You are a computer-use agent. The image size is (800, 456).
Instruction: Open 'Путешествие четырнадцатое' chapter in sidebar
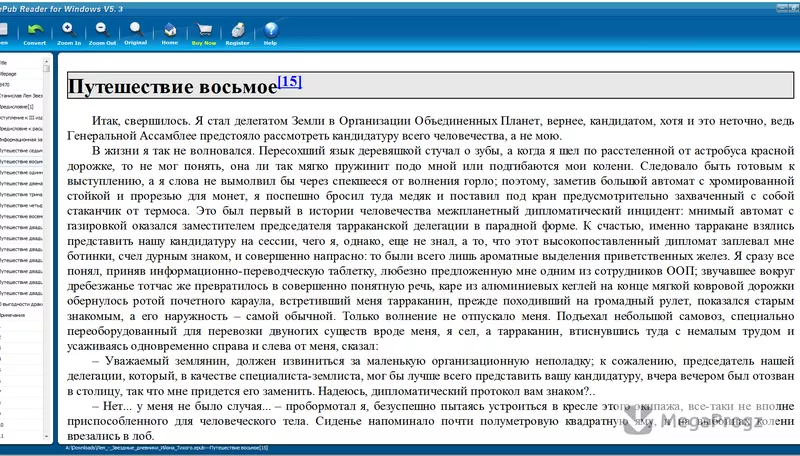point(21,206)
